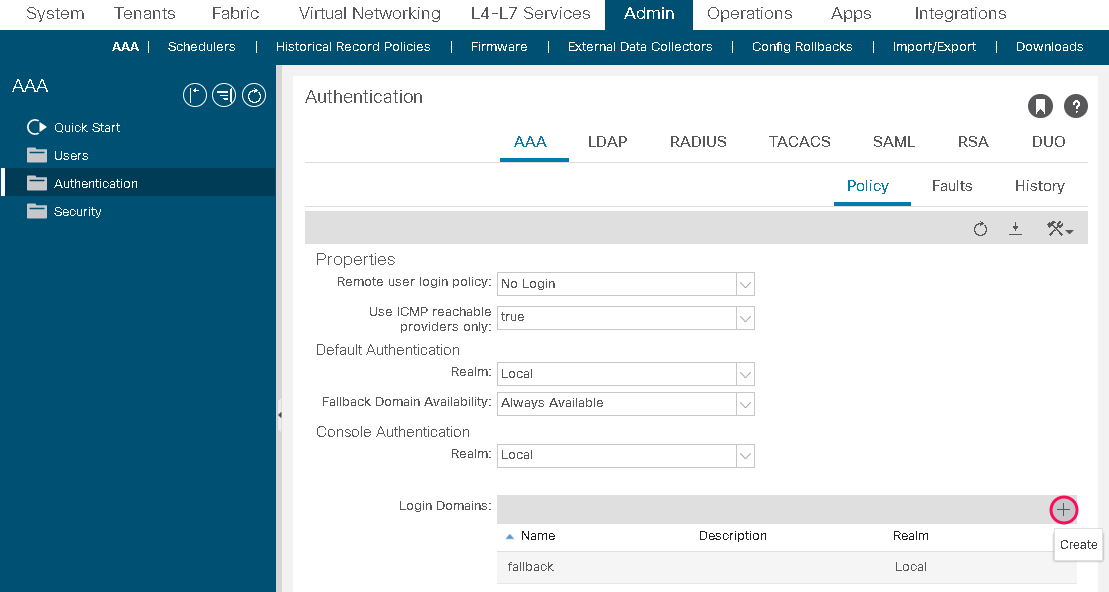1109x592 pixels.
Task: Open the System menu
Action: [55, 13]
